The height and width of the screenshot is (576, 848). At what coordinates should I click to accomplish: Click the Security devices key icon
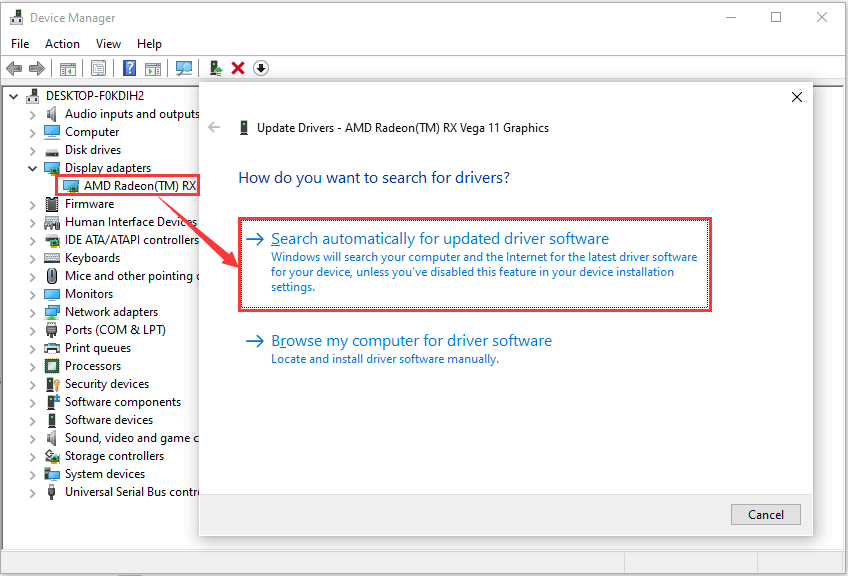pyautogui.click(x=52, y=384)
